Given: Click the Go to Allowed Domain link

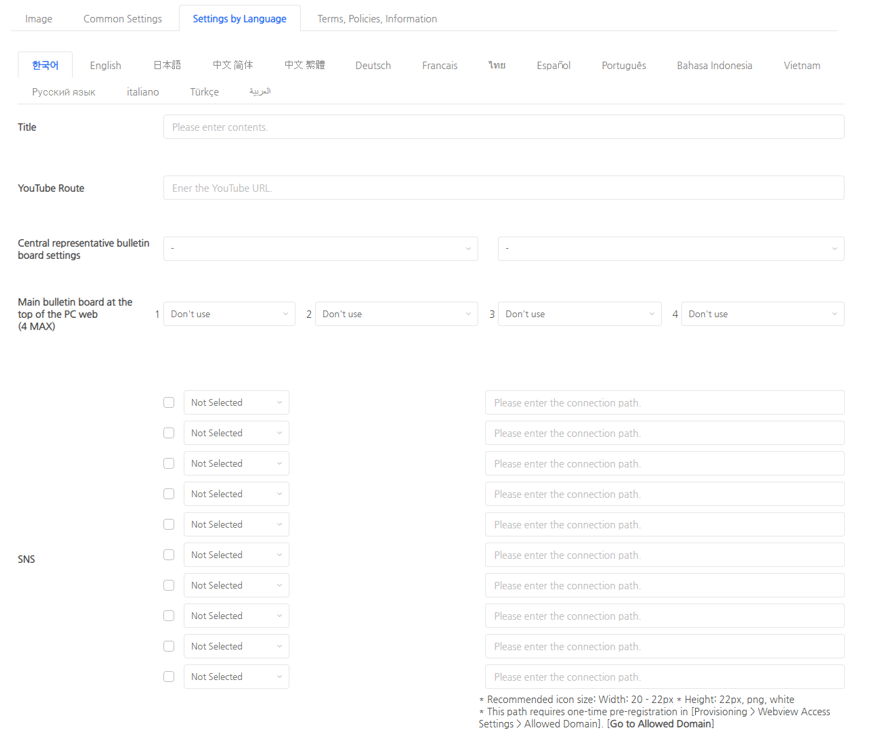Looking at the screenshot, I should point(660,724).
